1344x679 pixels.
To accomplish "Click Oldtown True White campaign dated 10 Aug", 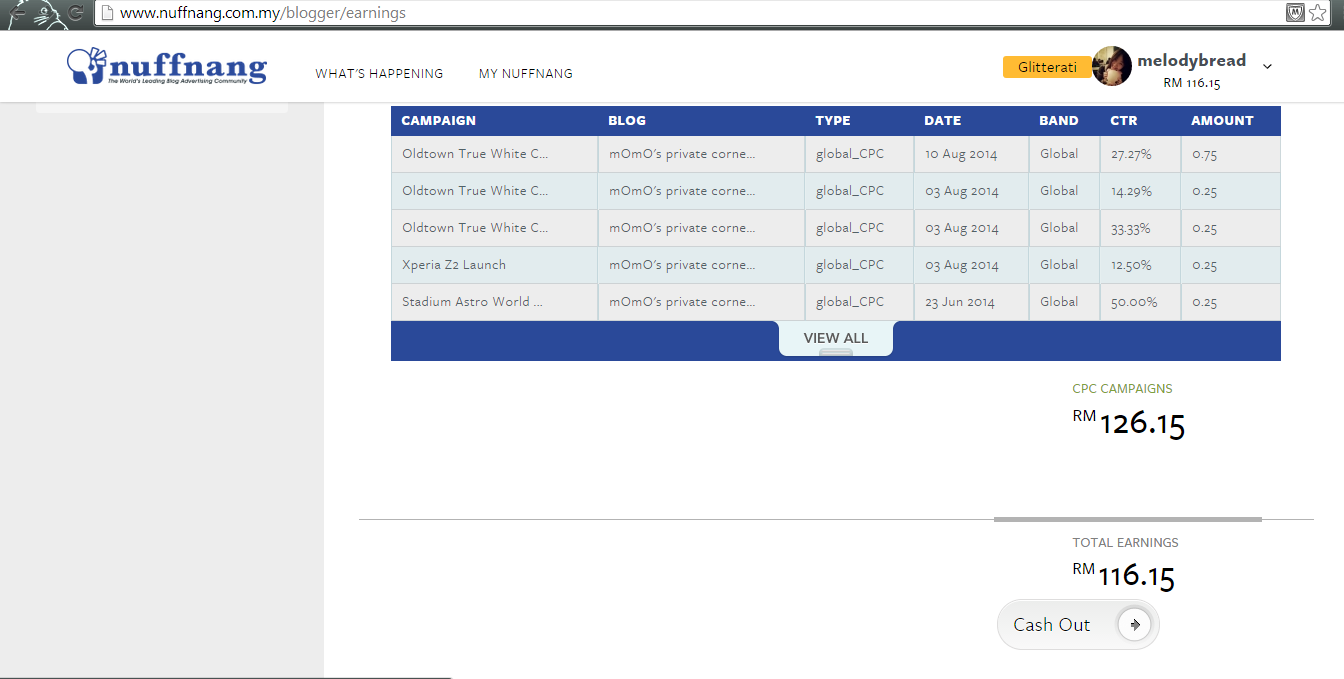I will 495,154.
